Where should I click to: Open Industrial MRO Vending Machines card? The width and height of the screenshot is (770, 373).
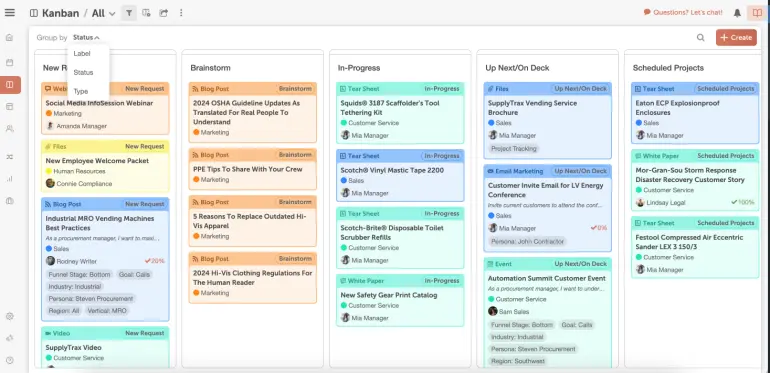(105, 259)
